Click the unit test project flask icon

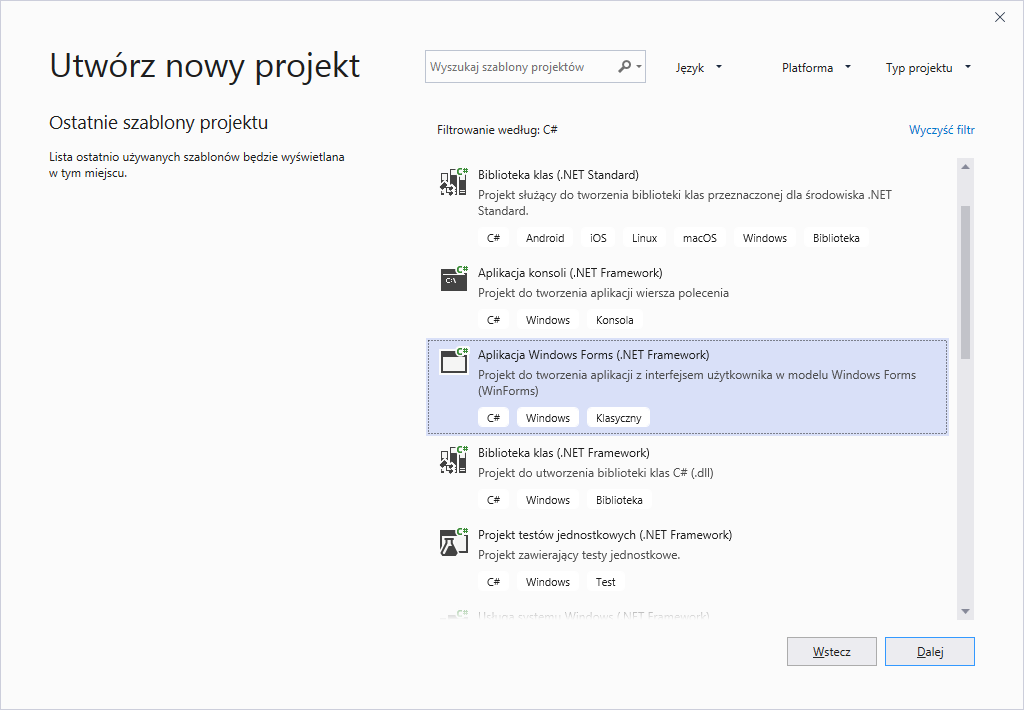click(x=454, y=542)
